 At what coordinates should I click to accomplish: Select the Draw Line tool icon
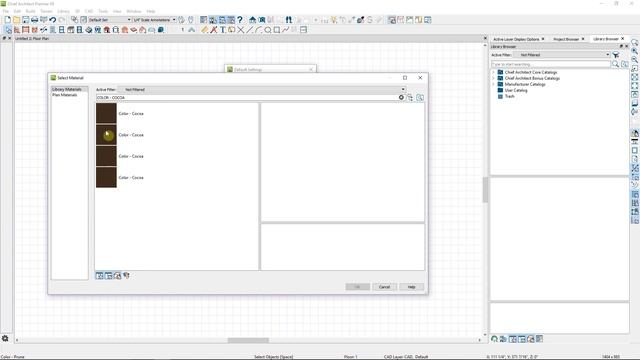(249, 30)
